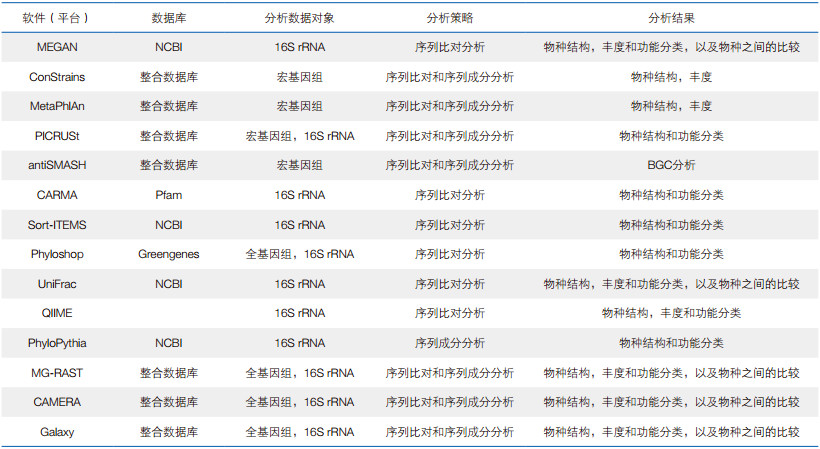The width and height of the screenshot is (820, 449).
Task: Click 宏基因组 in the ConStrains row
Action: [300, 77]
